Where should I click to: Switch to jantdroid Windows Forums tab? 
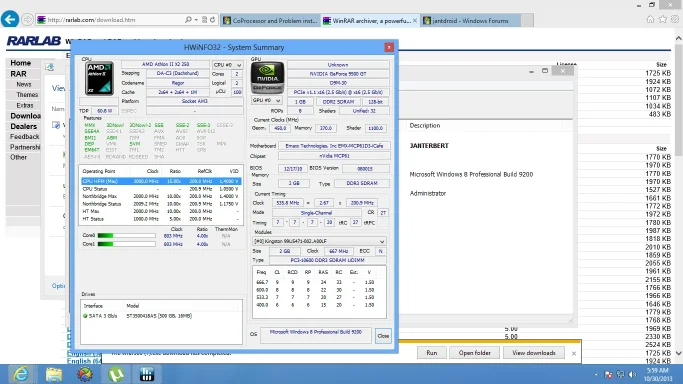coord(470,20)
